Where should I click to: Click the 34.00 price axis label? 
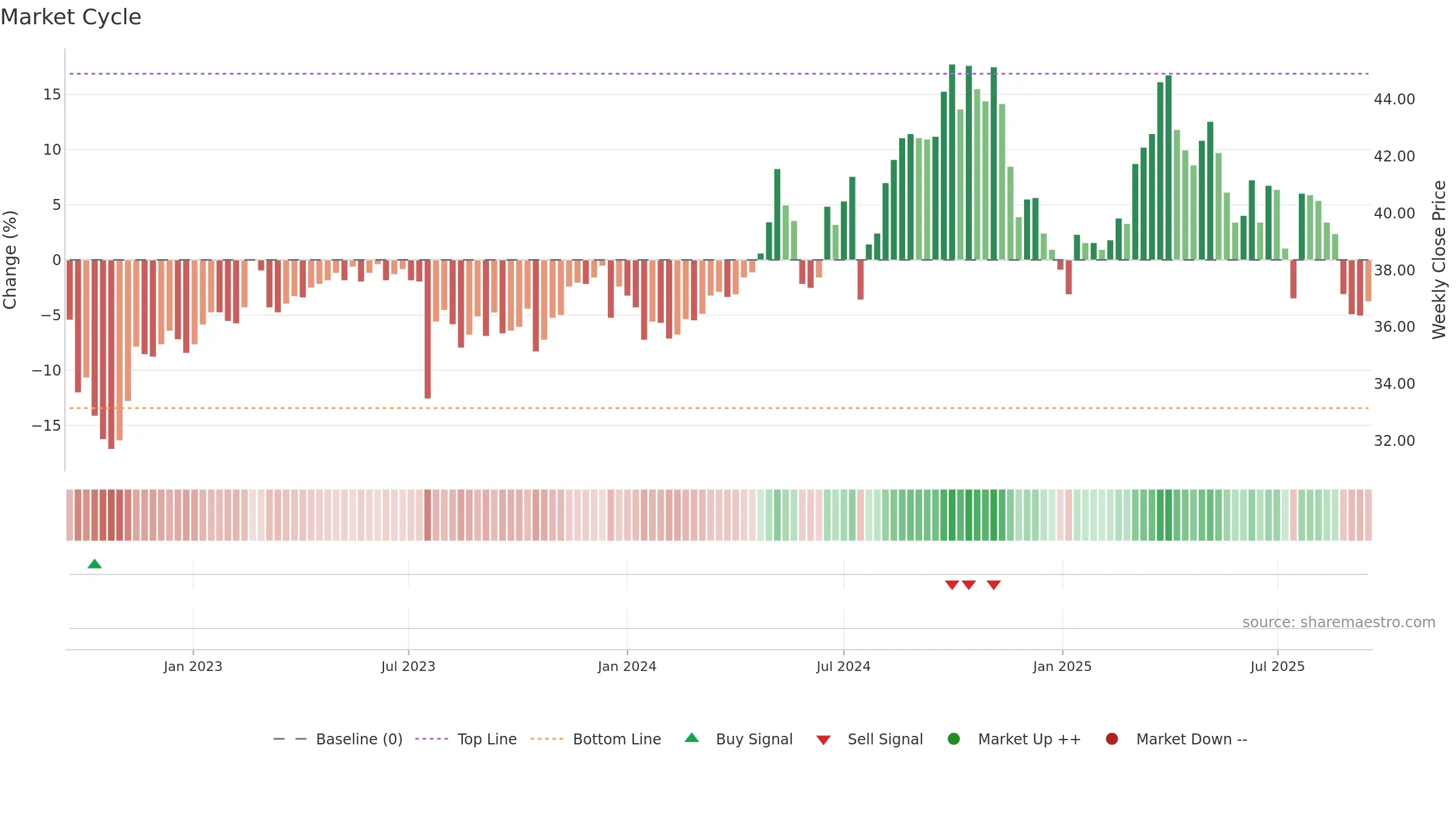[x=1394, y=384]
